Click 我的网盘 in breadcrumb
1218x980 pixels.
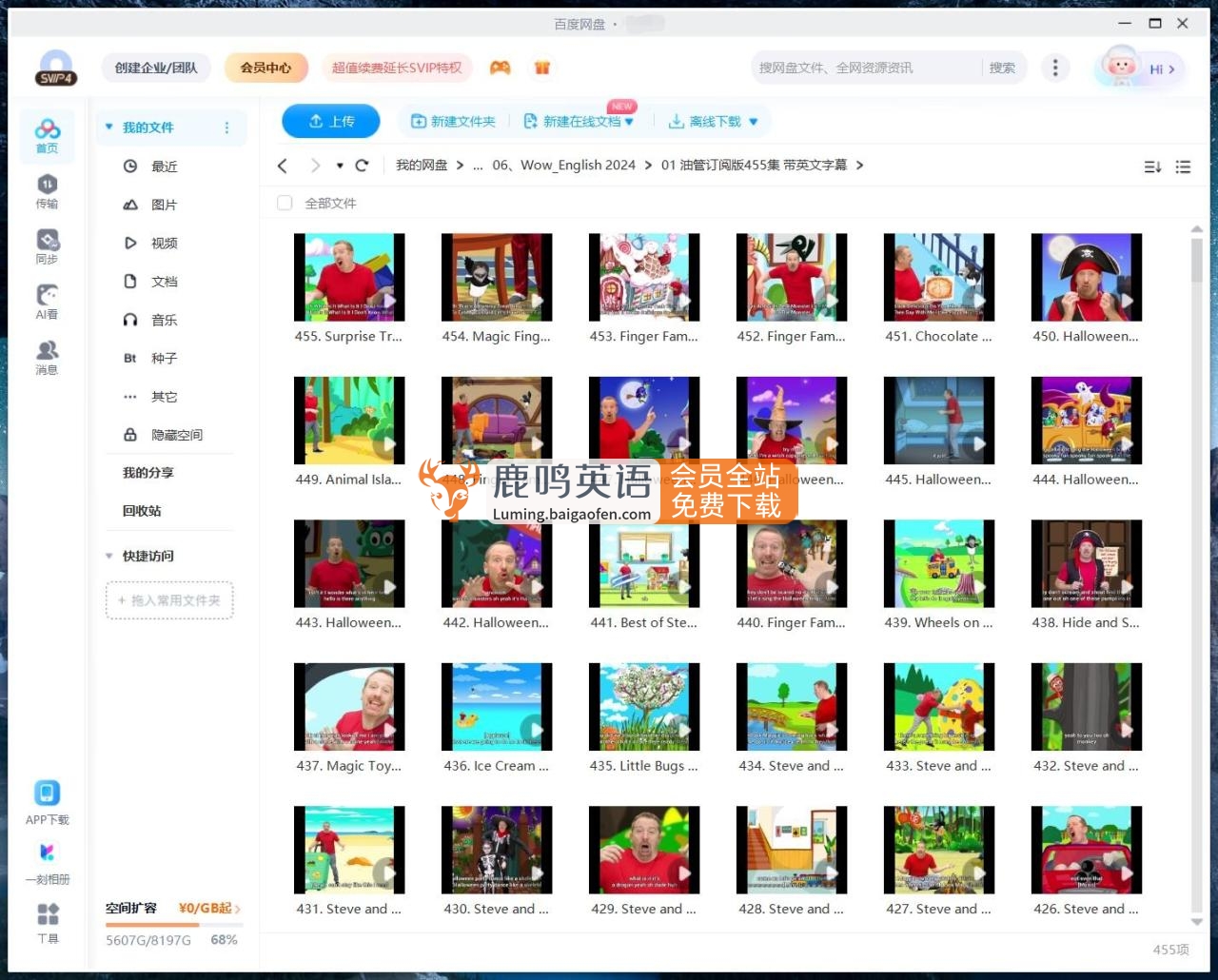pyautogui.click(x=422, y=166)
